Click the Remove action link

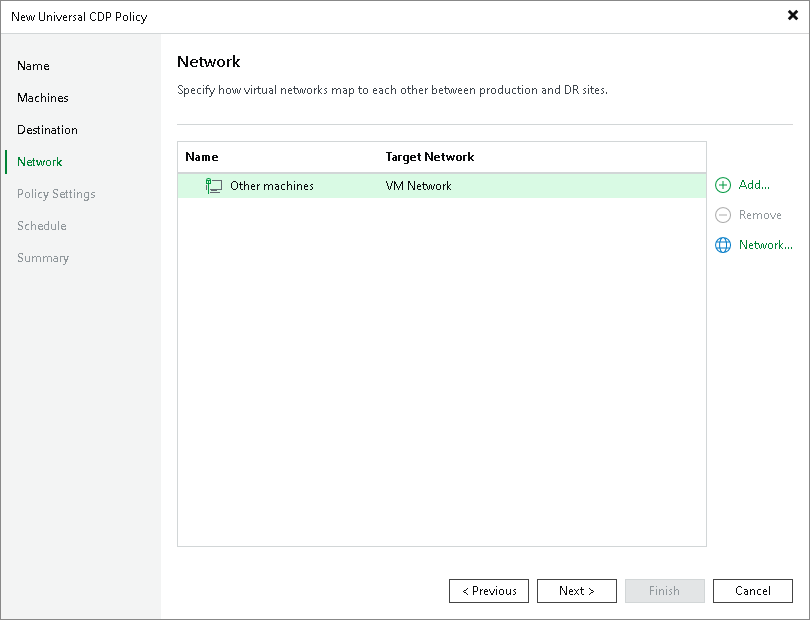pos(758,215)
